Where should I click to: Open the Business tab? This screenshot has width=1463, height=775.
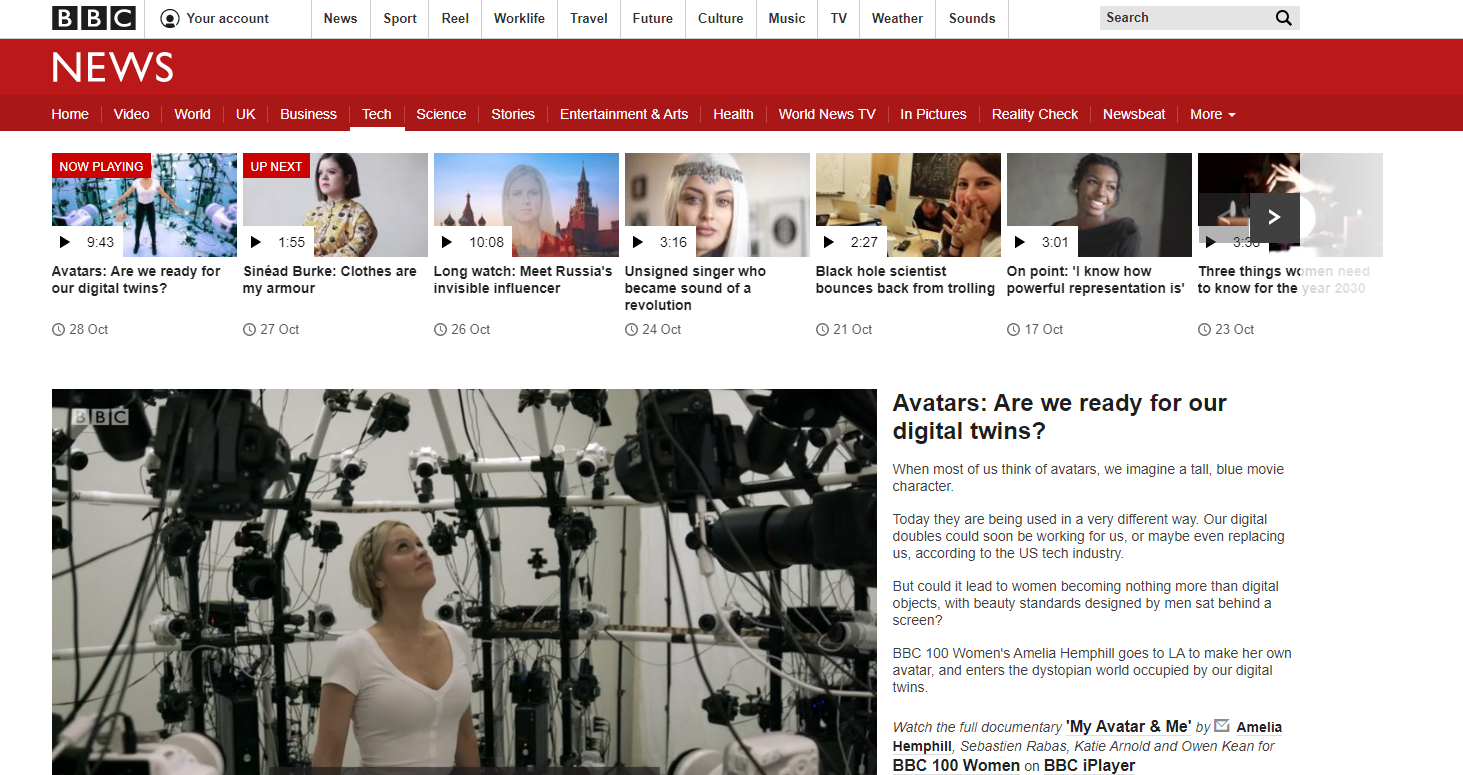pyautogui.click(x=308, y=114)
